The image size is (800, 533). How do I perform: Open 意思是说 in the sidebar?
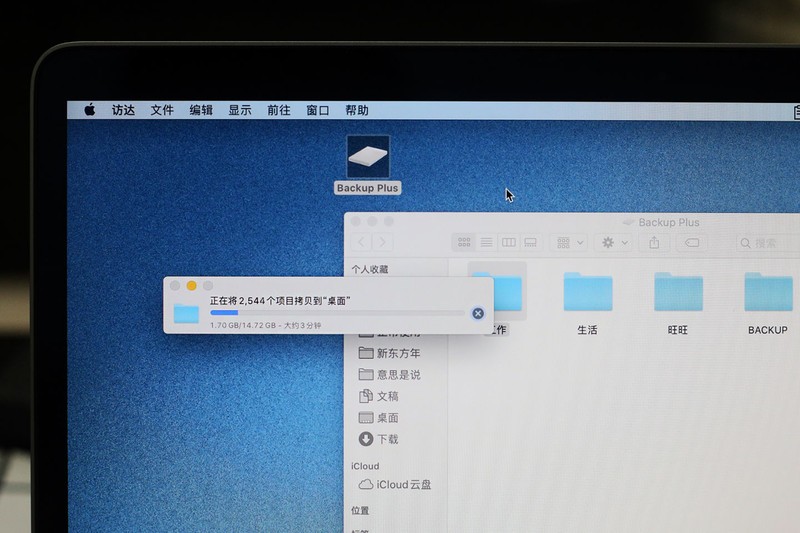pyautogui.click(x=390, y=374)
